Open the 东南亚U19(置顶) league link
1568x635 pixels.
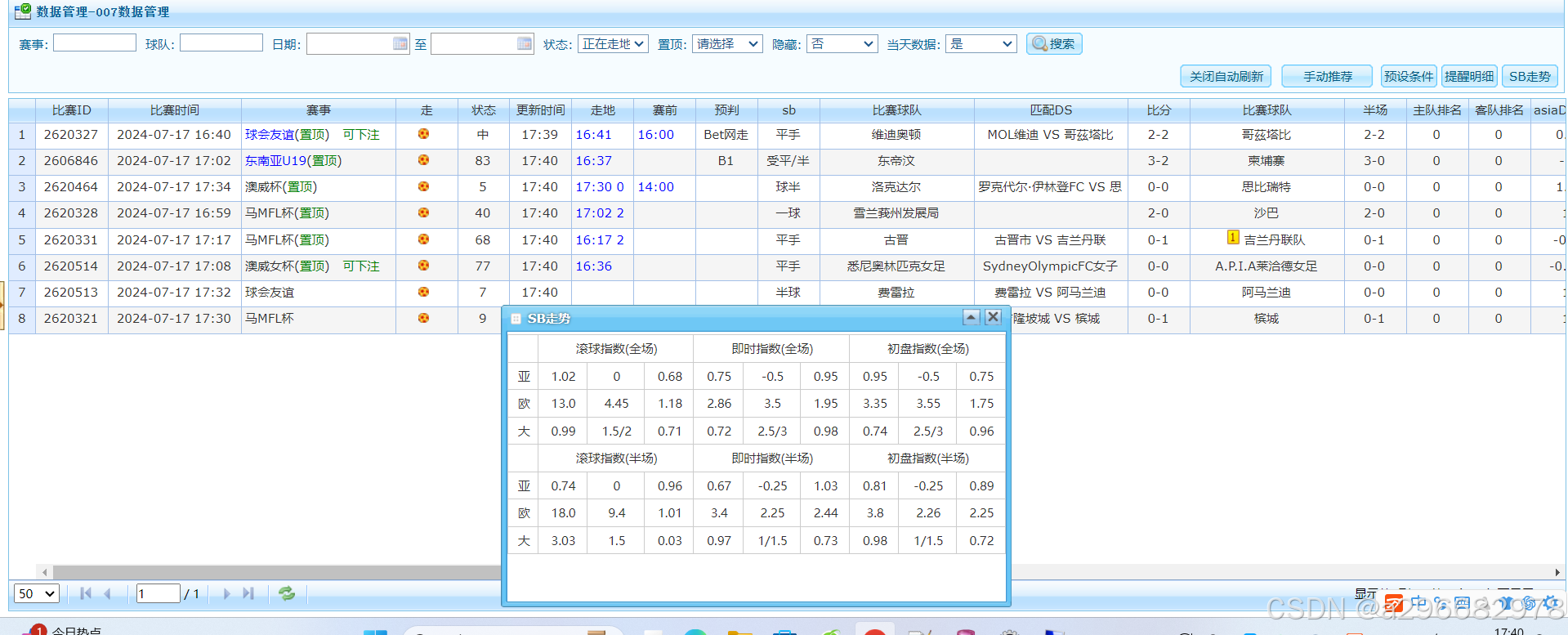293,161
